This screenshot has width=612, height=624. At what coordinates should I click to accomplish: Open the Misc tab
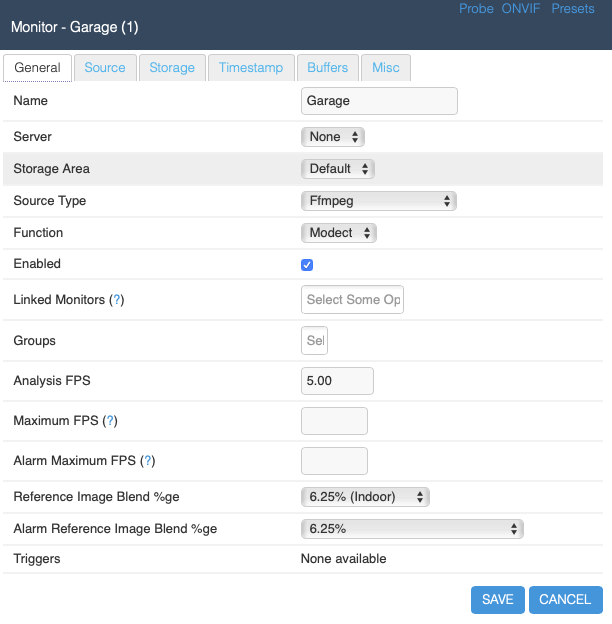point(386,68)
